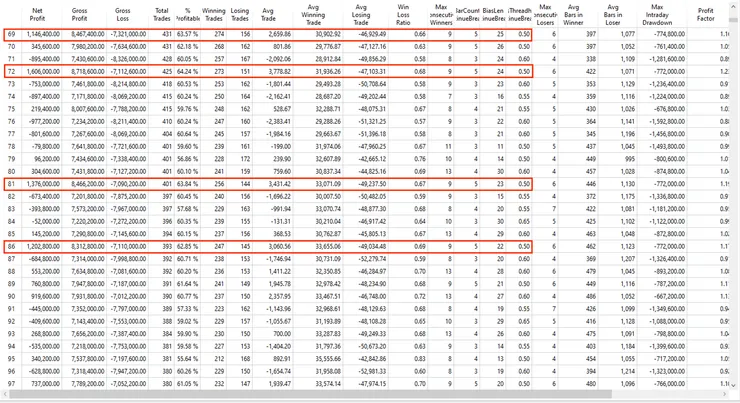Click avg trade 3,778.82 in row 72
740x403 pixels.
click(280, 71)
